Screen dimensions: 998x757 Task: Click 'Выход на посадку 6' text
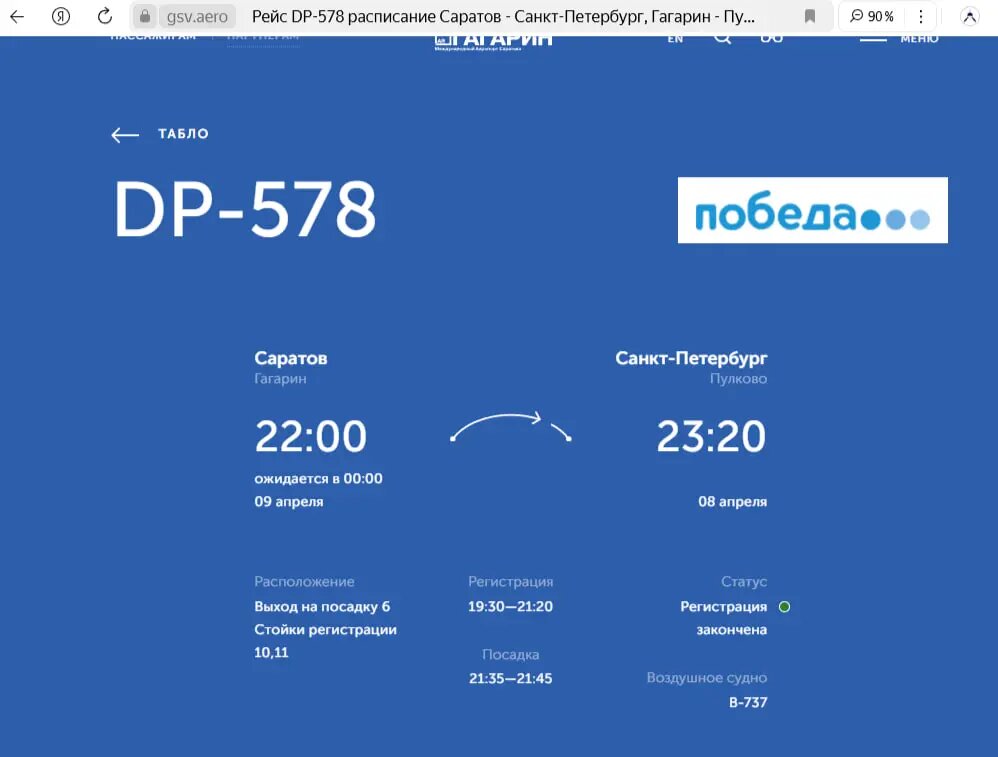[x=322, y=607]
